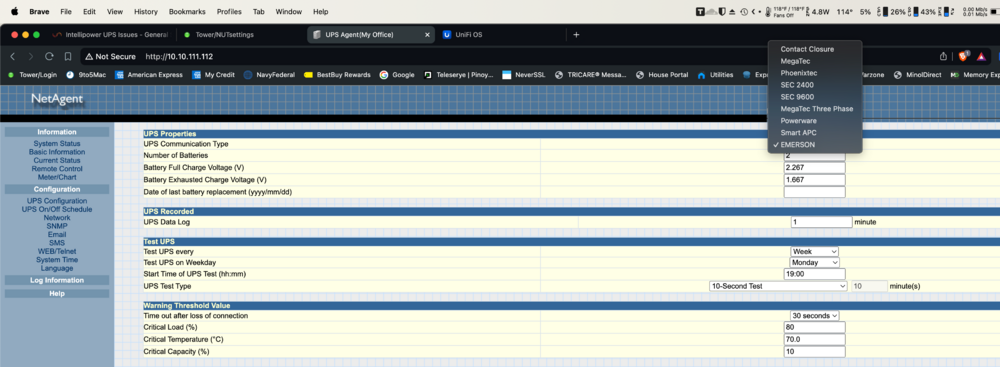Open UPS On/Off Schedule page

[x=57, y=209]
